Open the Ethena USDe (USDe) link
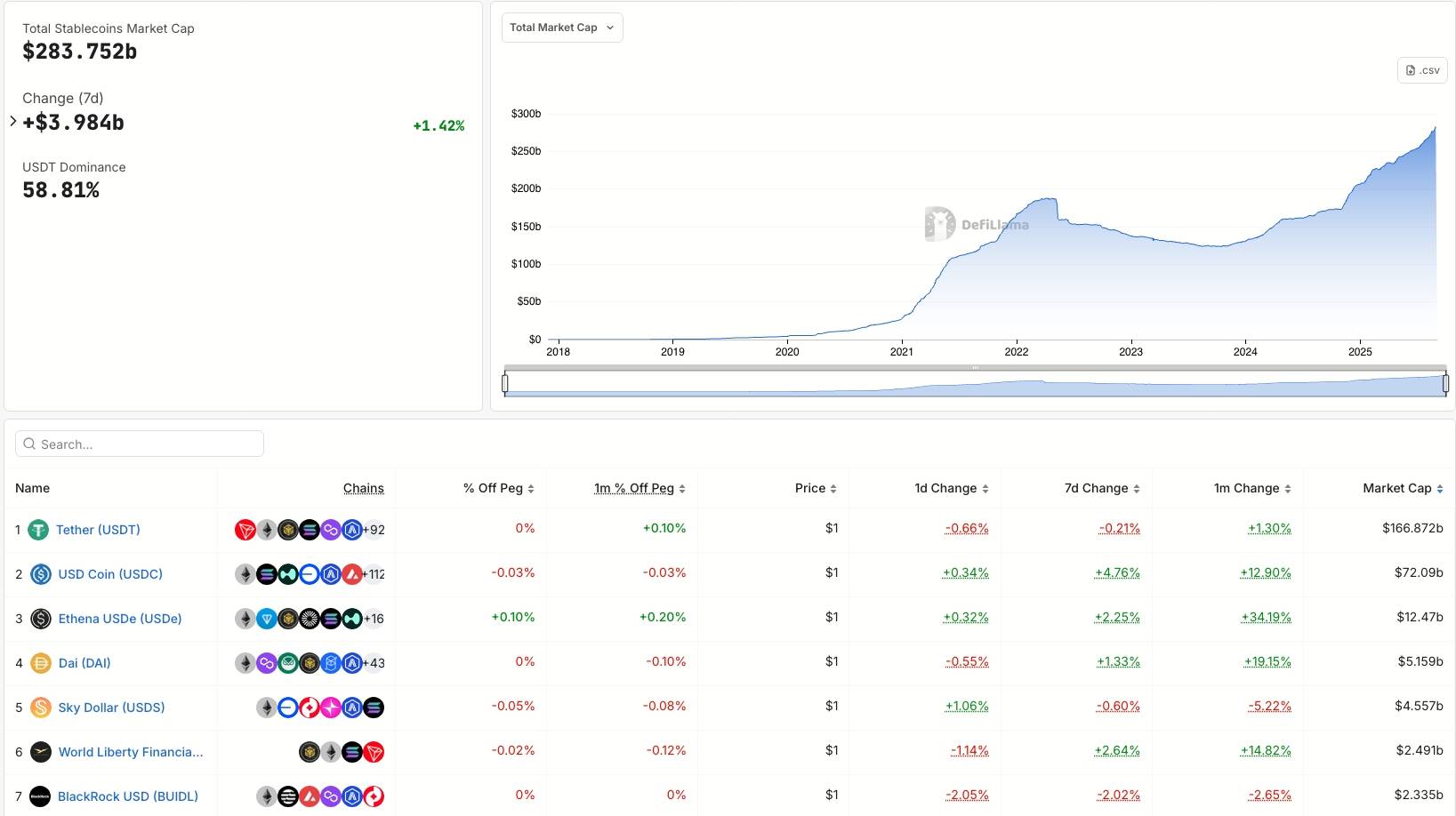1456x816 pixels. [120, 619]
